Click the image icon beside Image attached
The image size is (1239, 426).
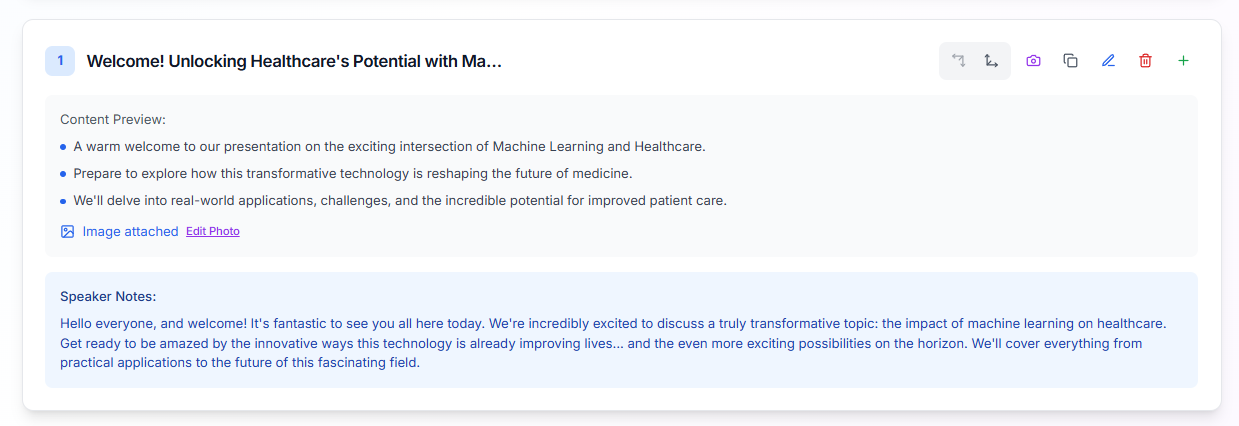click(67, 231)
